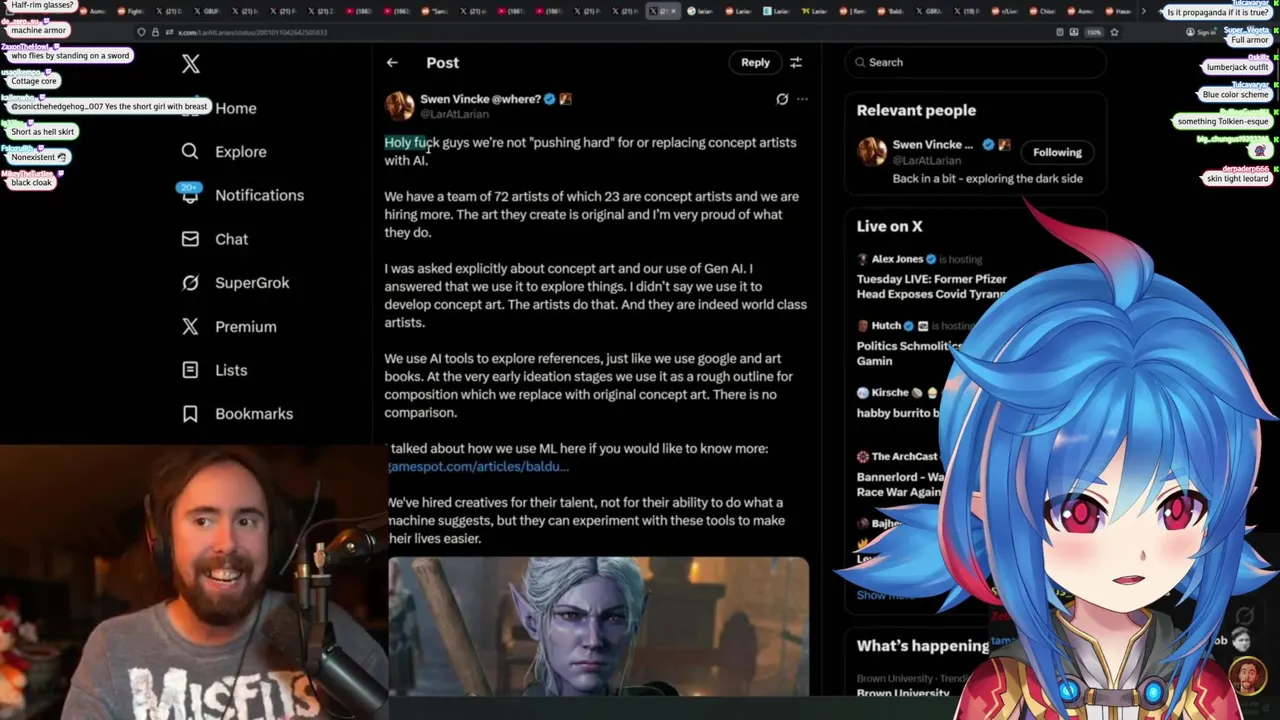Click Sign in in browser toolbar
This screenshot has height=720, width=1280.
(x=1203, y=32)
